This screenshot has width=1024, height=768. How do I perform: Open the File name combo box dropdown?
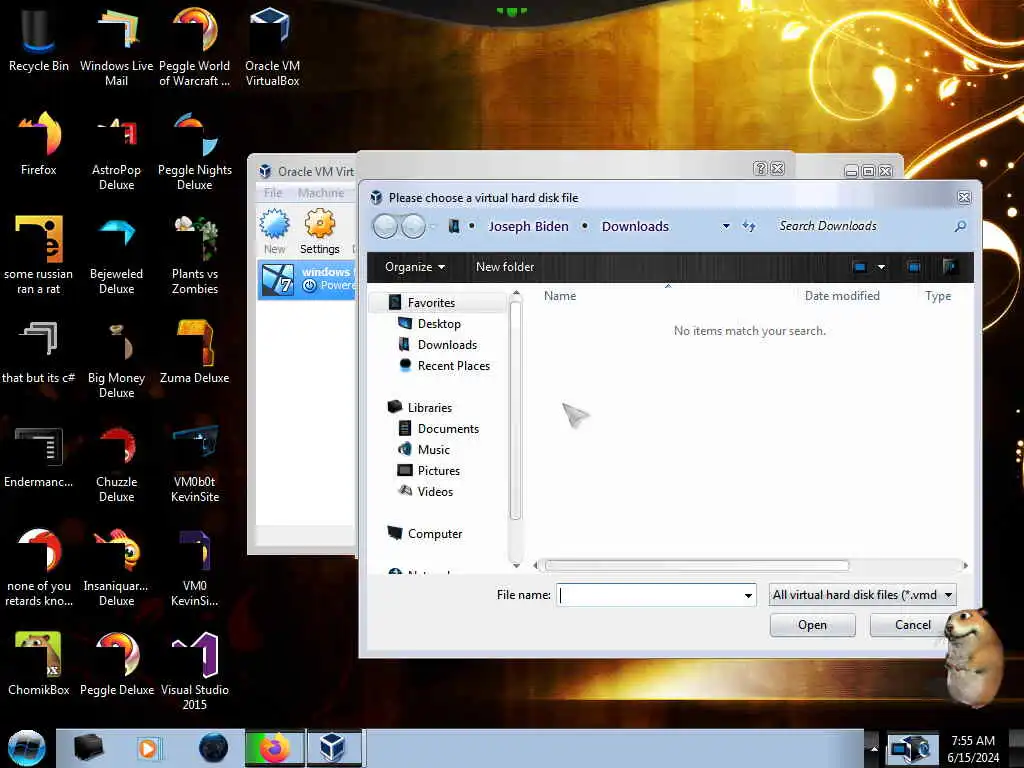(x=748, y=595)
